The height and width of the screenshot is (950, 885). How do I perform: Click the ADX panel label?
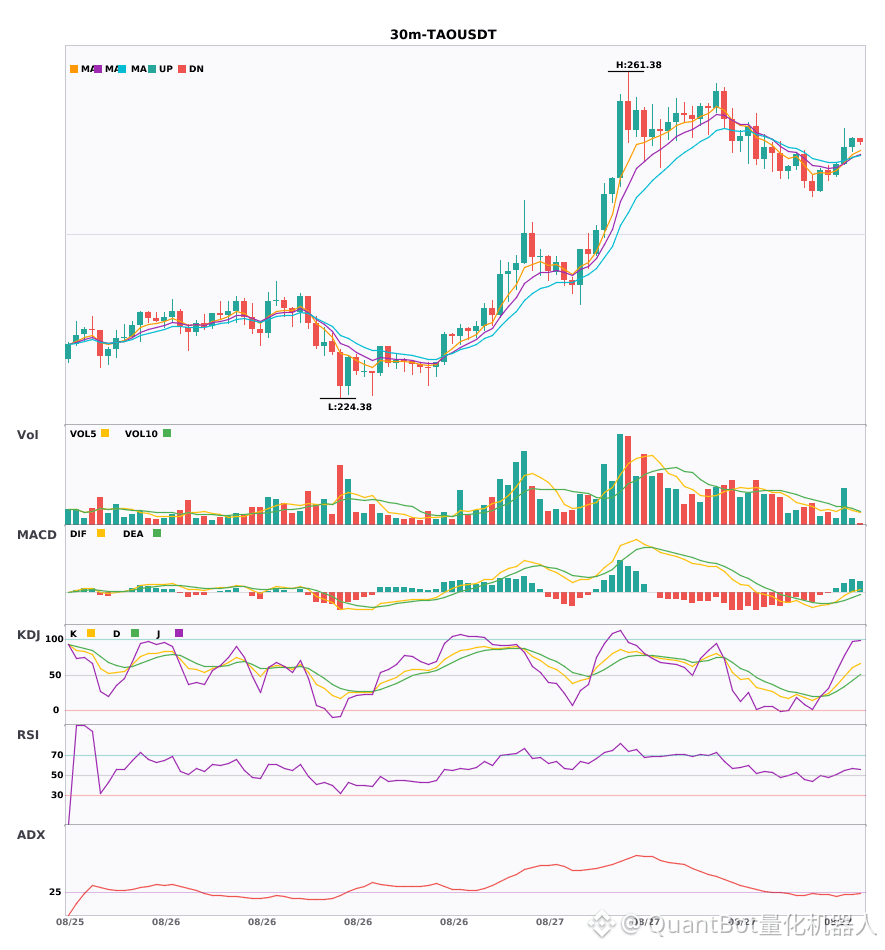click(31, 835)
